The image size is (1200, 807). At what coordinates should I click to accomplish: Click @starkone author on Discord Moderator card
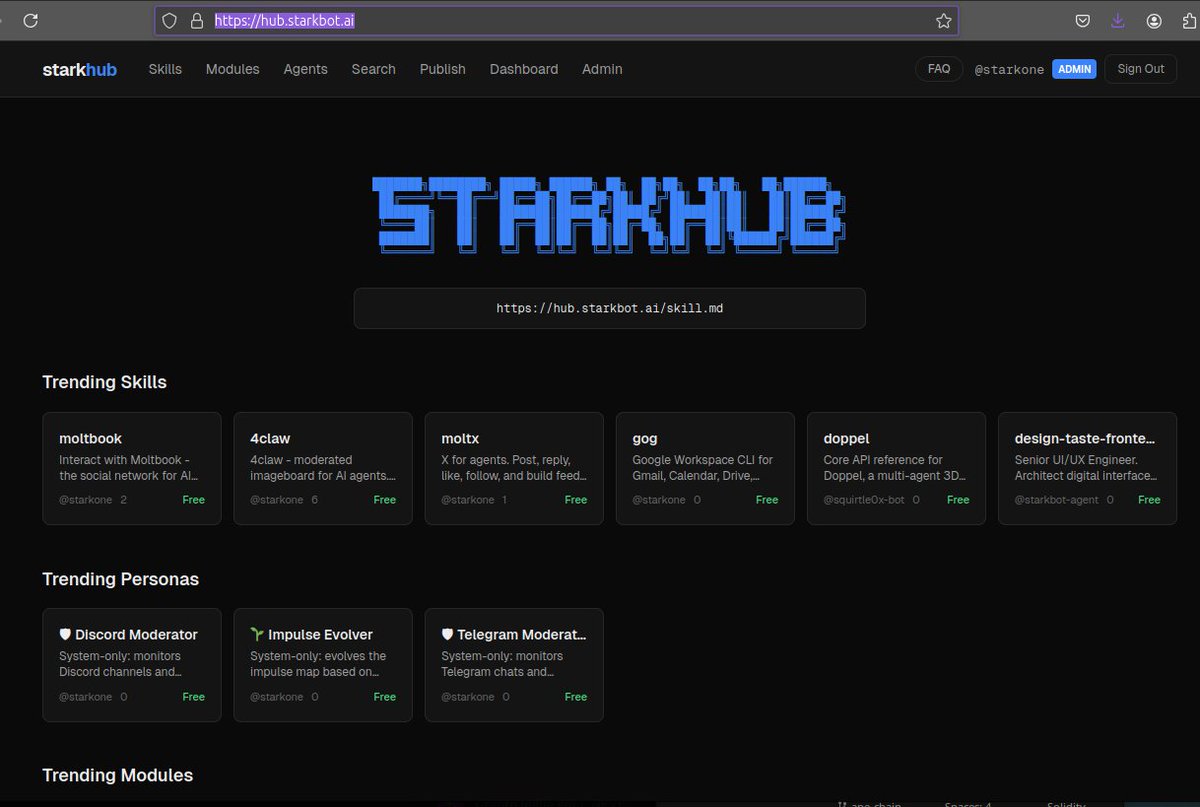tap(85, 696)
